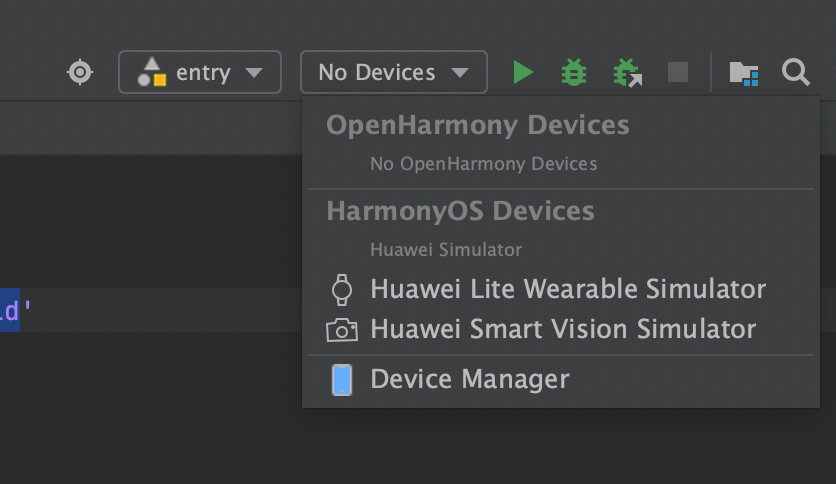Click the Huawei Simulator label
The height and width of the screenshot is (484, 836).
click(x=446, y=249)
